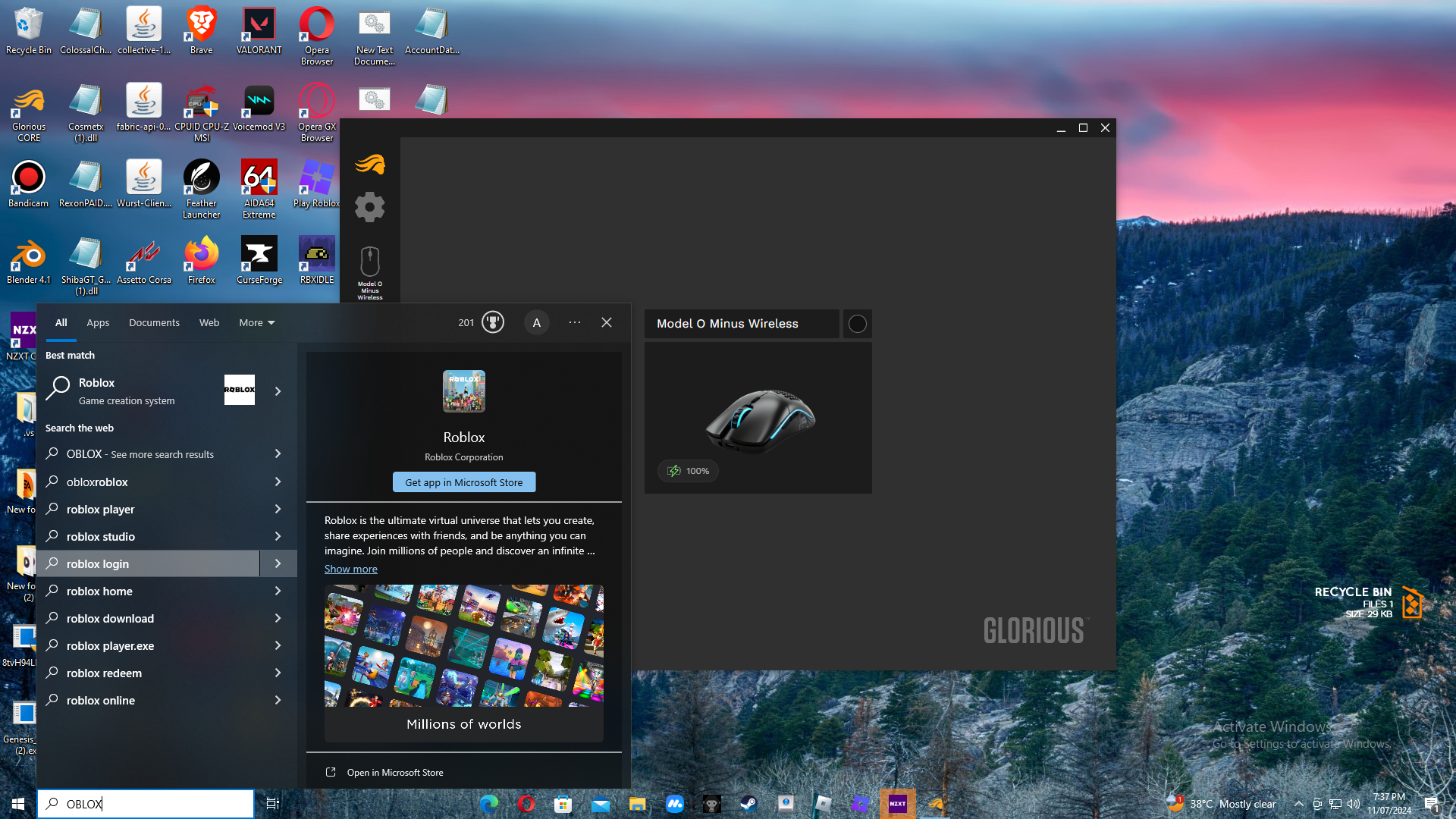Select the Glorious CORE desktop icon
This screenshot has height=819, width=1456.
(x=29, y=114)
